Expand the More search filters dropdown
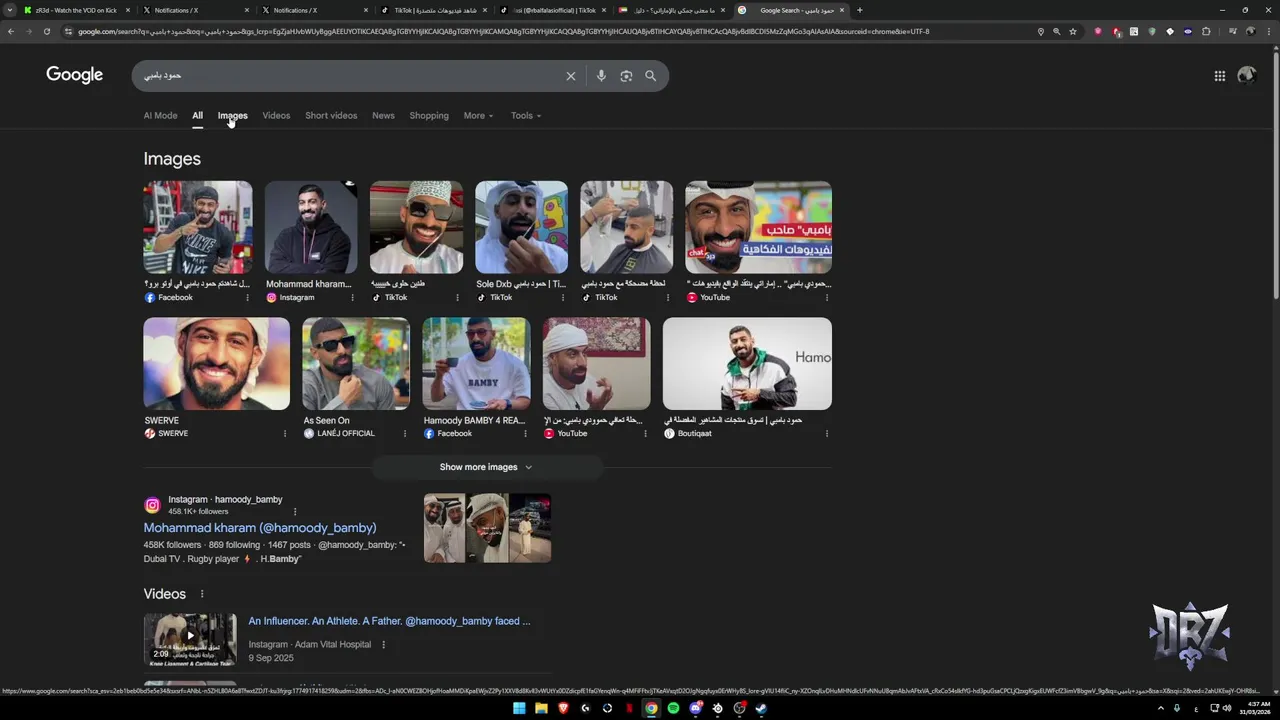Screen dimensions: 1280x720 pos(478,115)
